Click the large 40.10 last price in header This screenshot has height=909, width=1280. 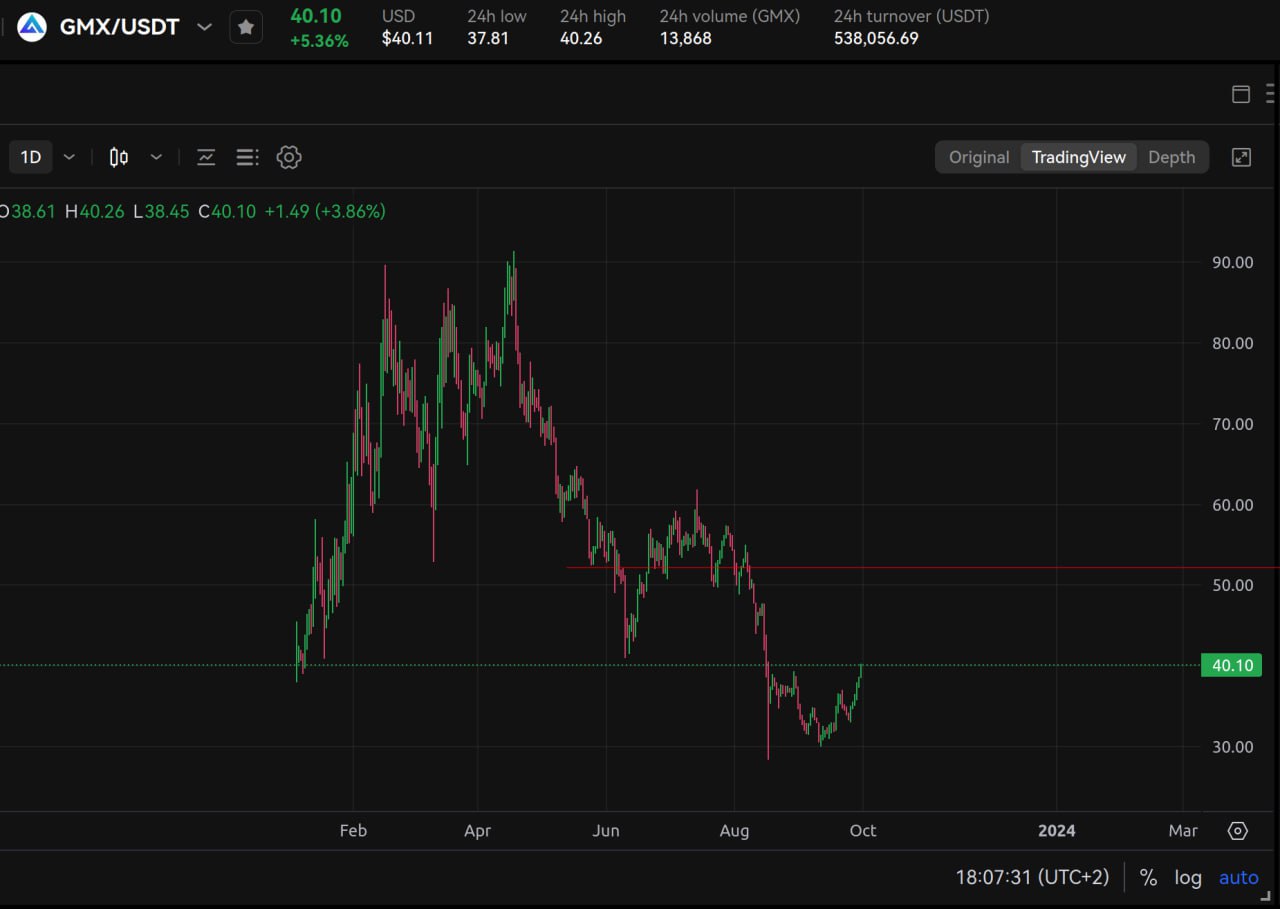pos(316,16)
